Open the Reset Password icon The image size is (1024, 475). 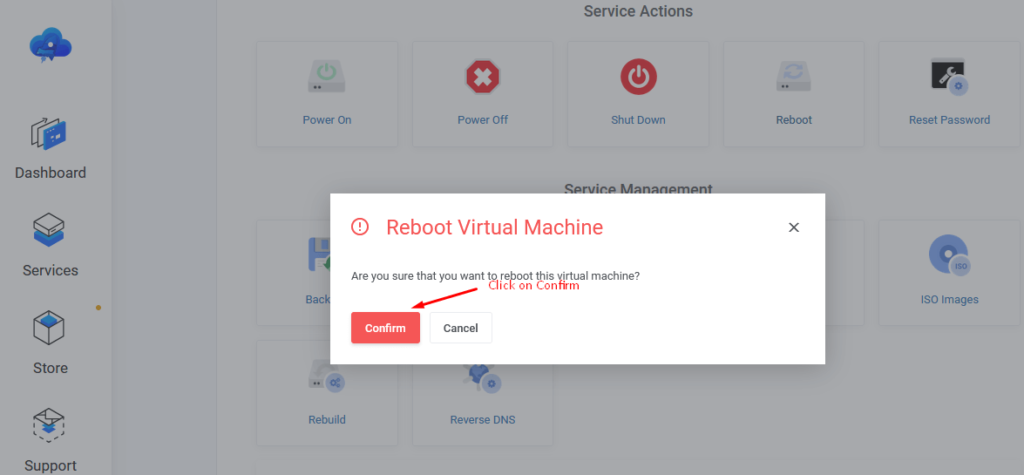948,77
